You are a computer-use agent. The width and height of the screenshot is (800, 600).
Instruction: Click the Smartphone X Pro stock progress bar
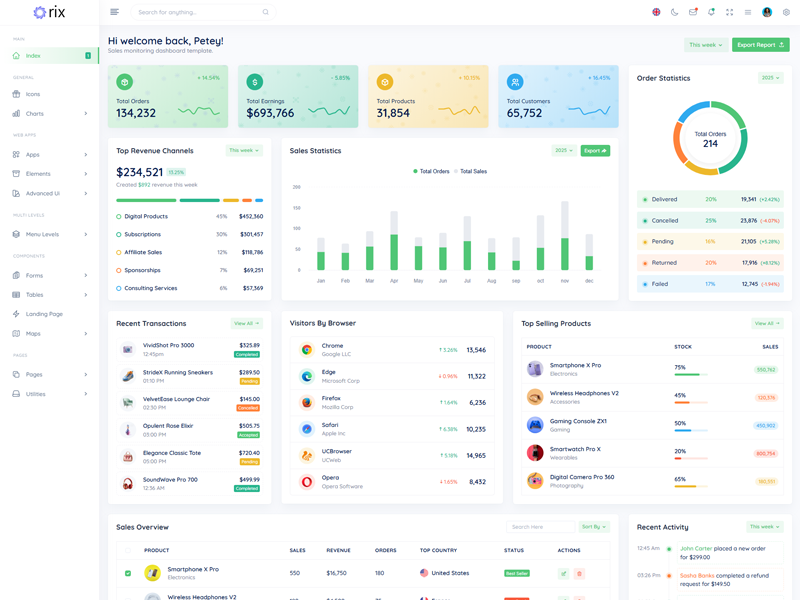point(690,375)
